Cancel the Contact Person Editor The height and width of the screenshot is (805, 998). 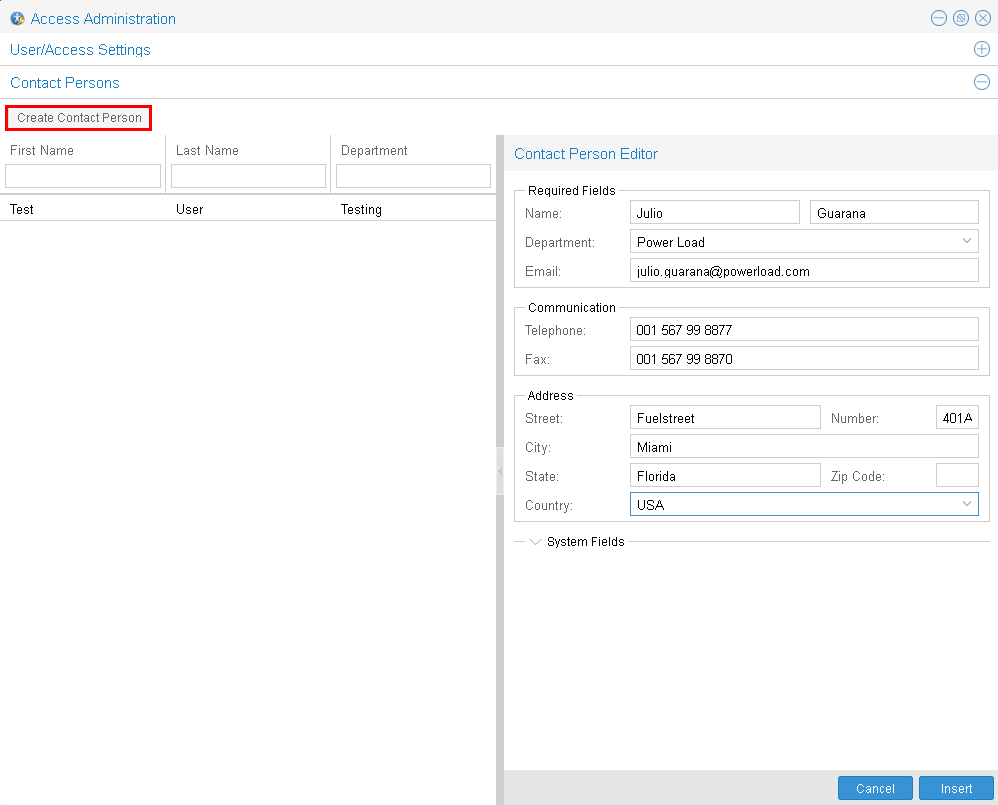[874, 787]
